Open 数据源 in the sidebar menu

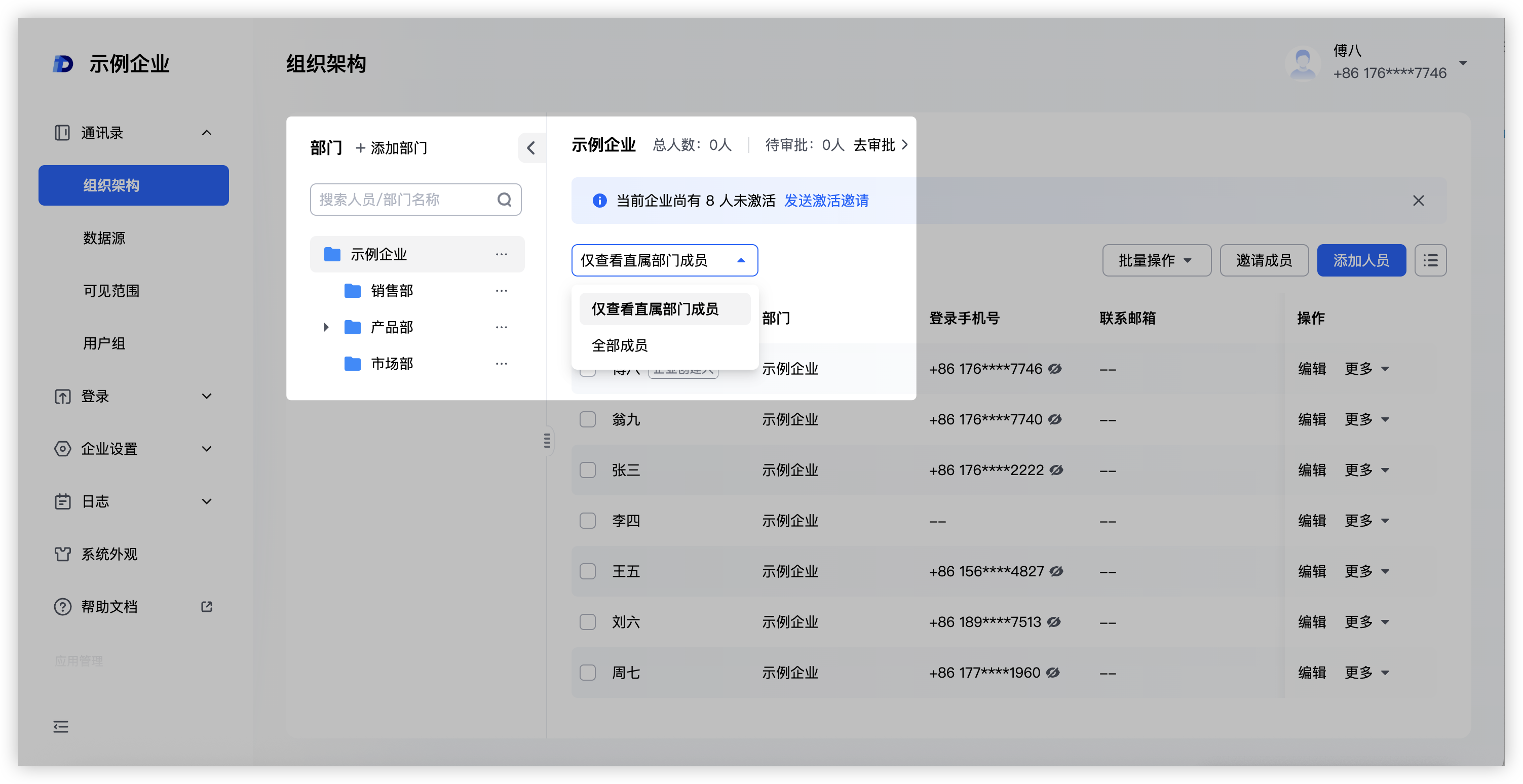104,238
